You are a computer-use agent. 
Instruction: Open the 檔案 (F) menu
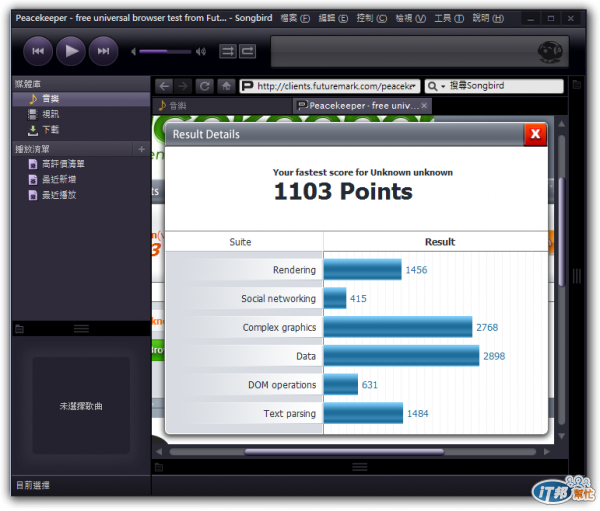coord(295,18)
